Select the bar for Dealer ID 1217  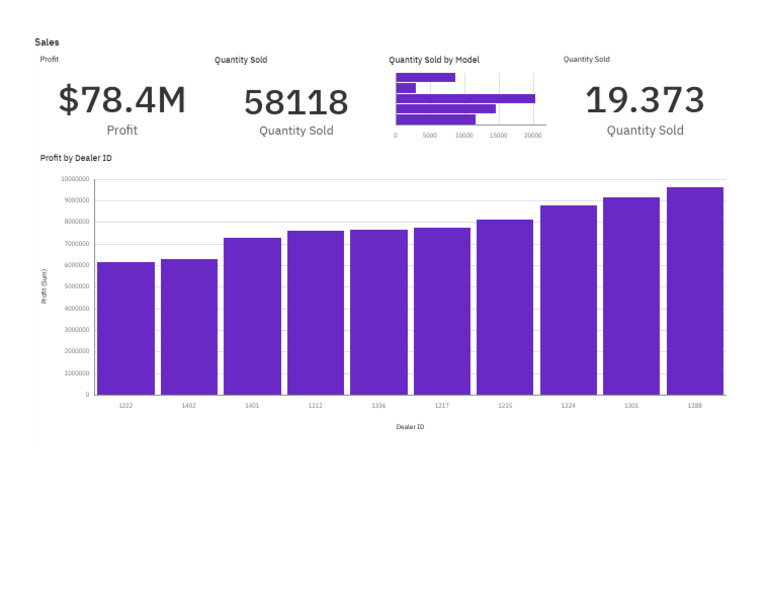(442, 311)
